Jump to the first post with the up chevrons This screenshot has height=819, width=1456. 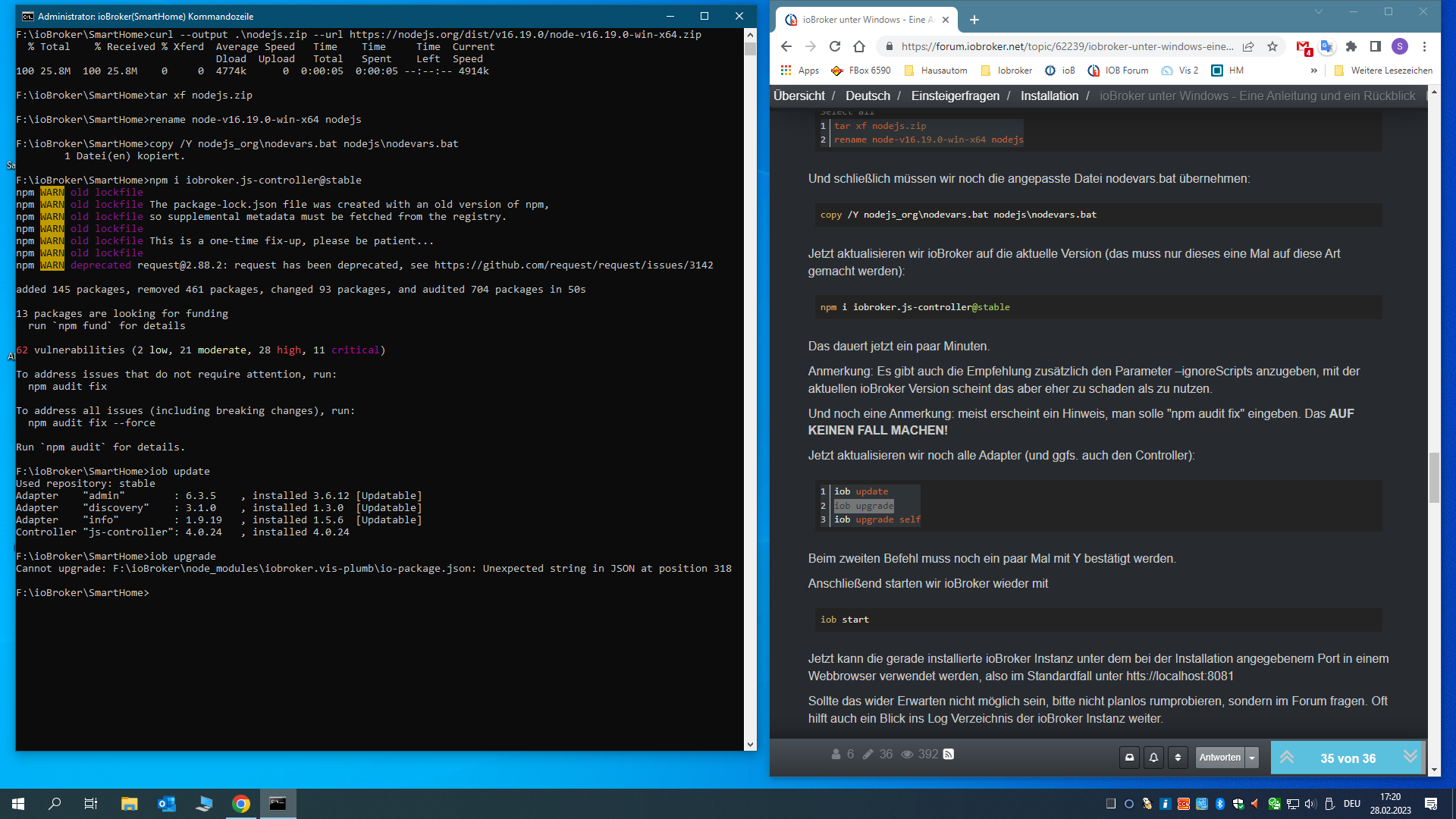(1287, 757)
